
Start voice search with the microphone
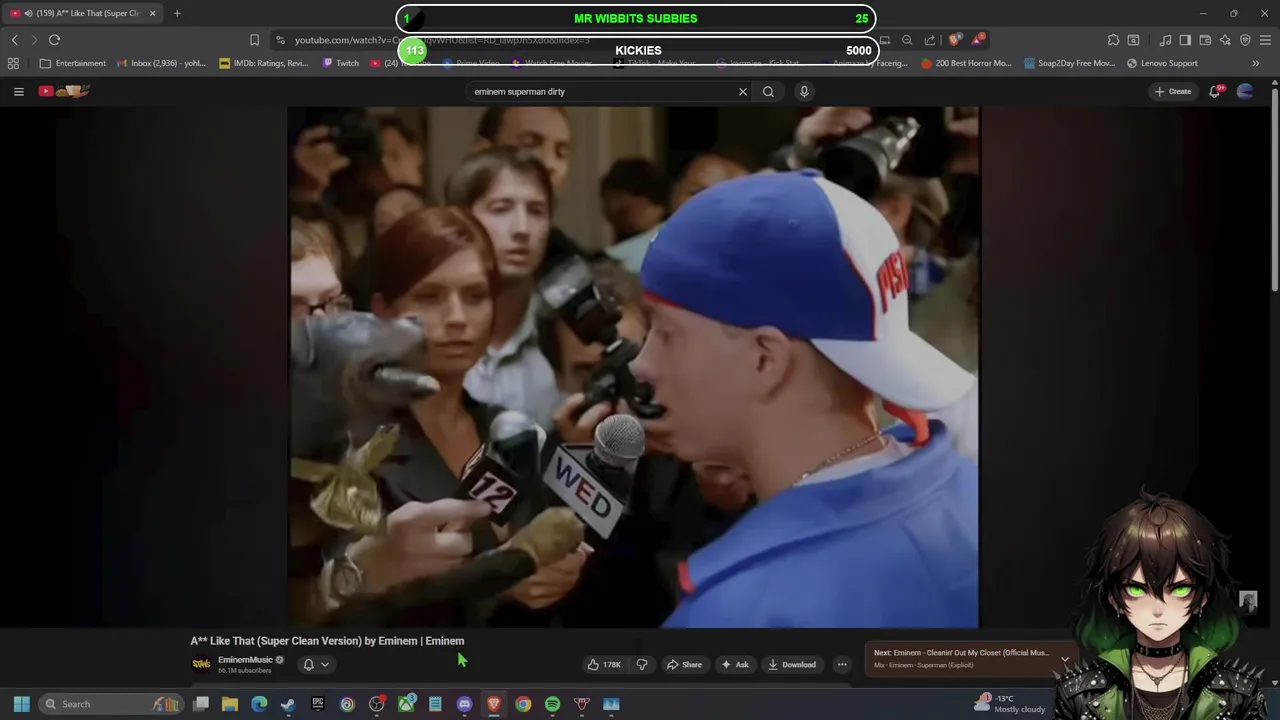pyautogui.click(x=804, y=91)
